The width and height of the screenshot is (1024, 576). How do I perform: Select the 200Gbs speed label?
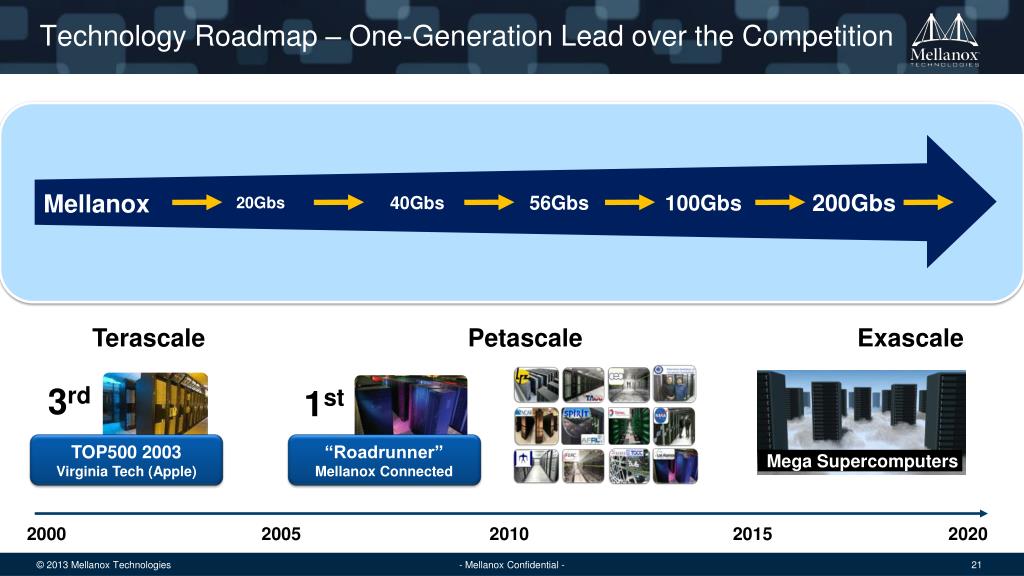[x=853, y=203]
